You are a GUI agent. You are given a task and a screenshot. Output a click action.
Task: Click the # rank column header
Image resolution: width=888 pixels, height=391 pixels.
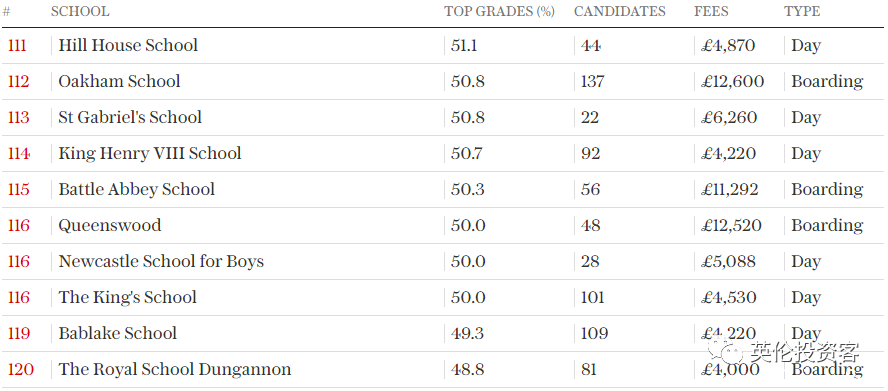tap(6, 11)
